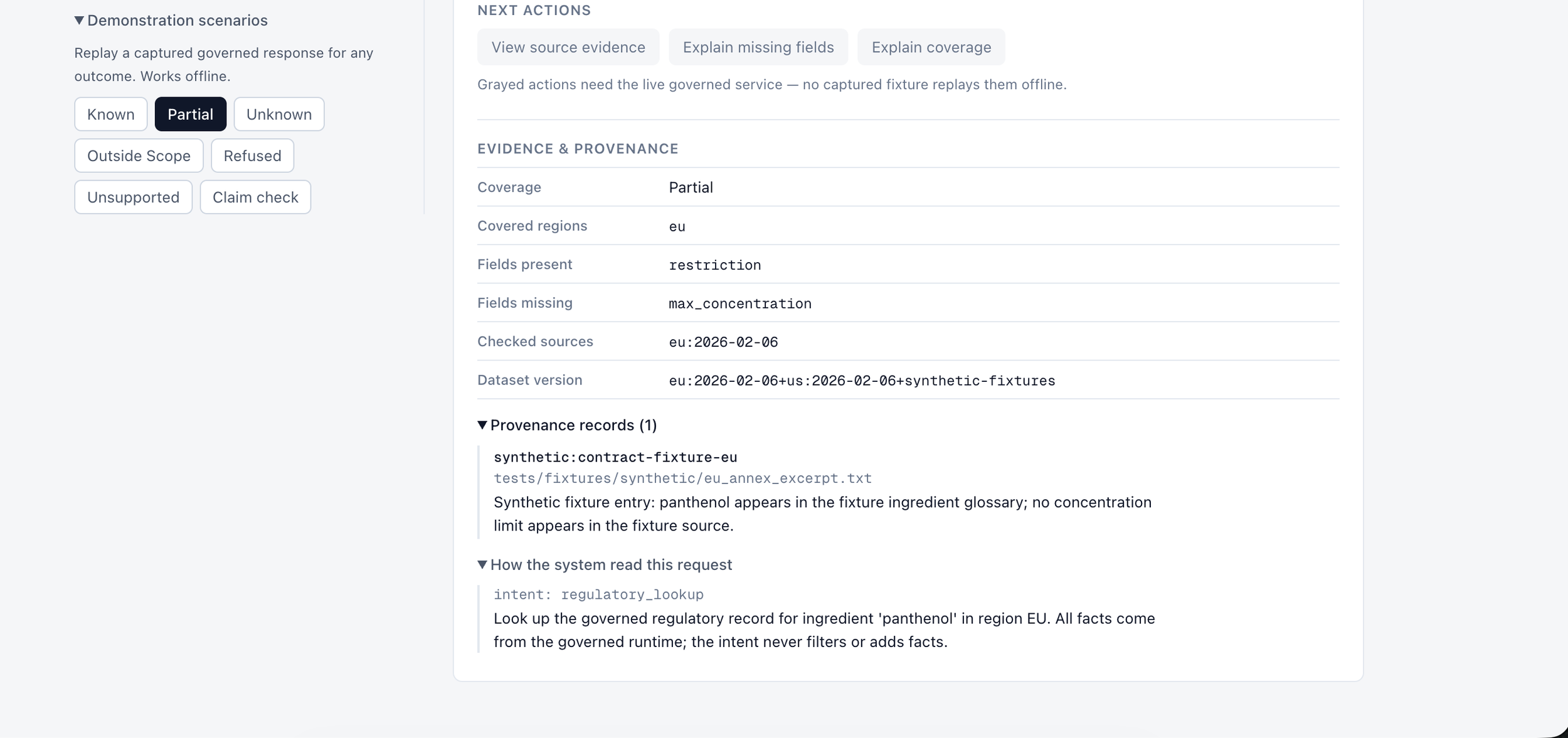Collapse the Provenance records (1) section
The width and height of the screenshot is (1568, 738).
[567, 425]
